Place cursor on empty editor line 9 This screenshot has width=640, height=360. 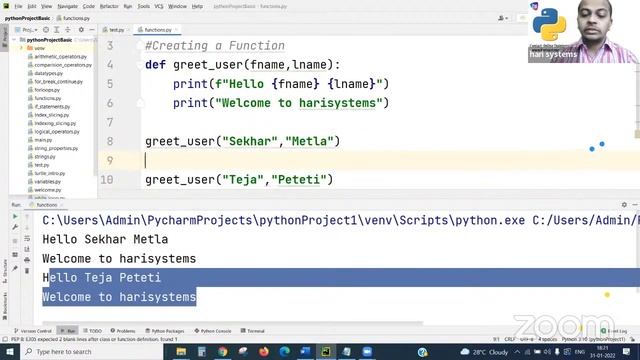(367, 160)
